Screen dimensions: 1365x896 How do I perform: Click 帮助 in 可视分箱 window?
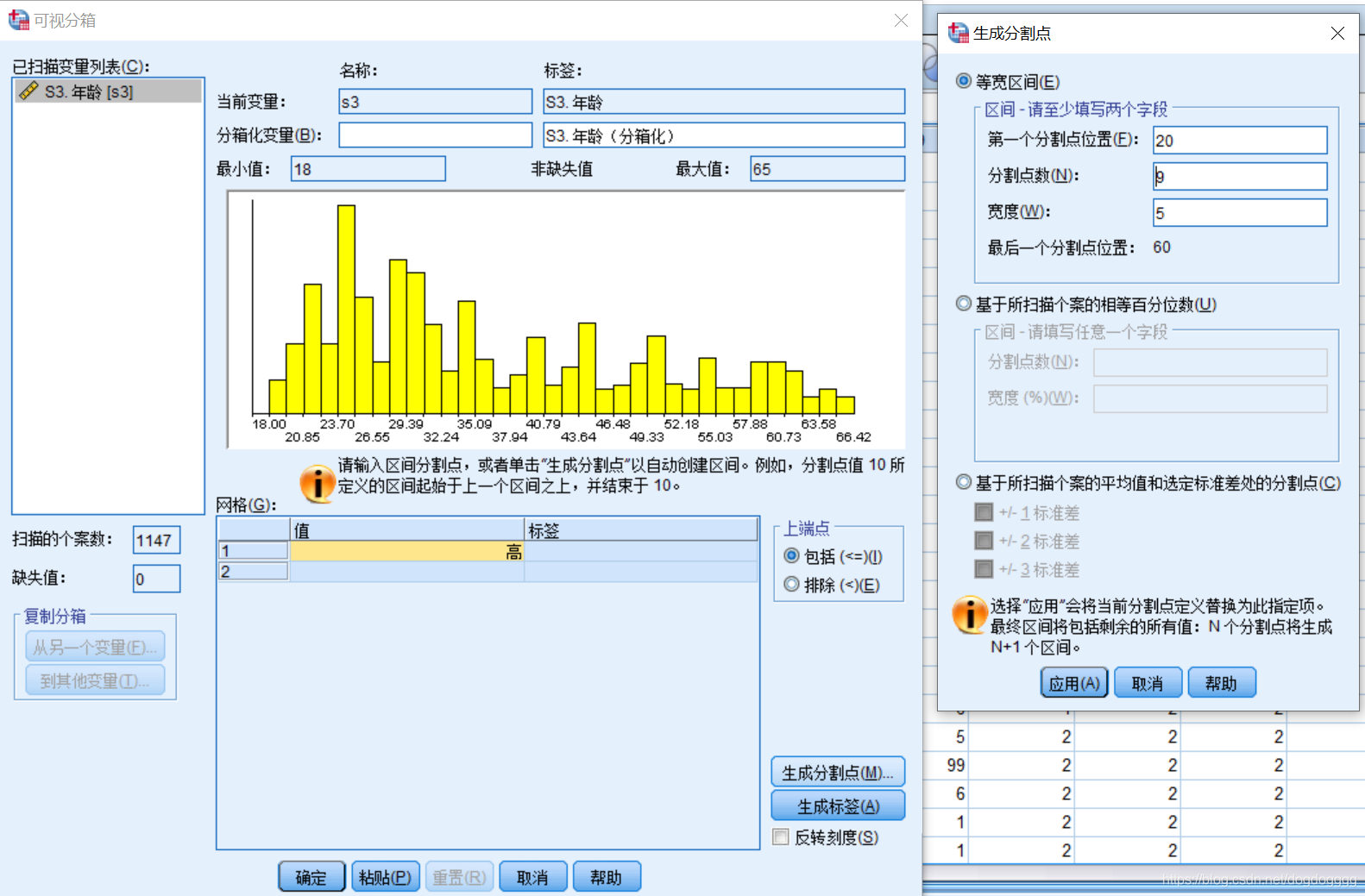click(607, 877)
